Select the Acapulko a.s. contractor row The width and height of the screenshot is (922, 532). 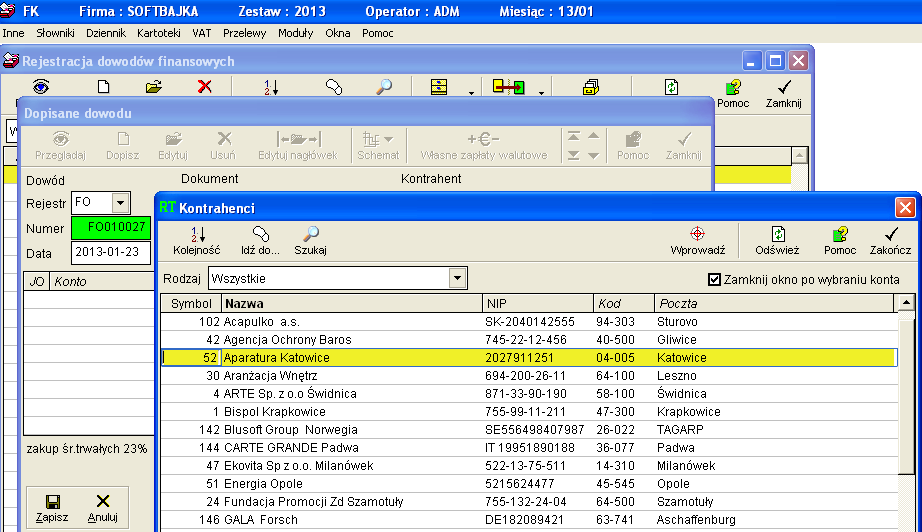coord(529,322)
